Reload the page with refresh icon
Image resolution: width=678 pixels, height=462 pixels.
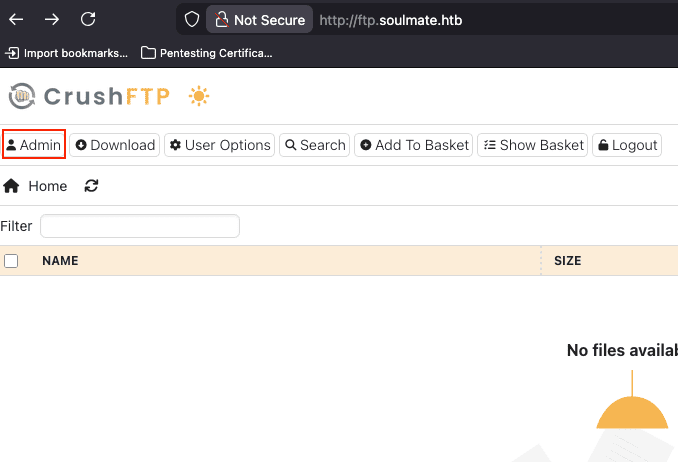(x=88, y=20)
